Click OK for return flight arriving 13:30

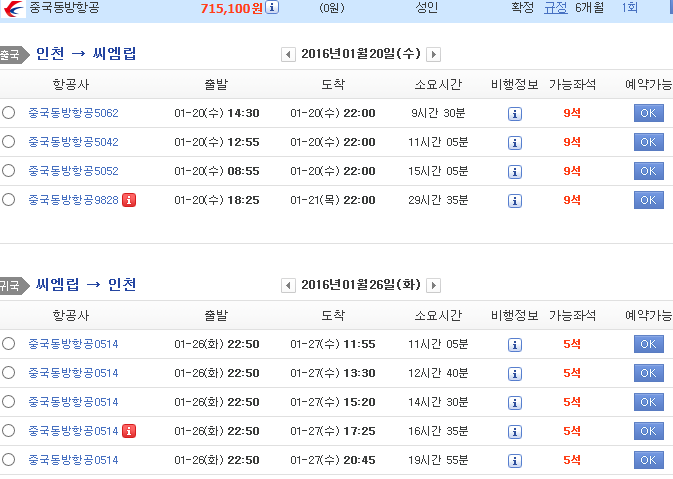[649, 373]
